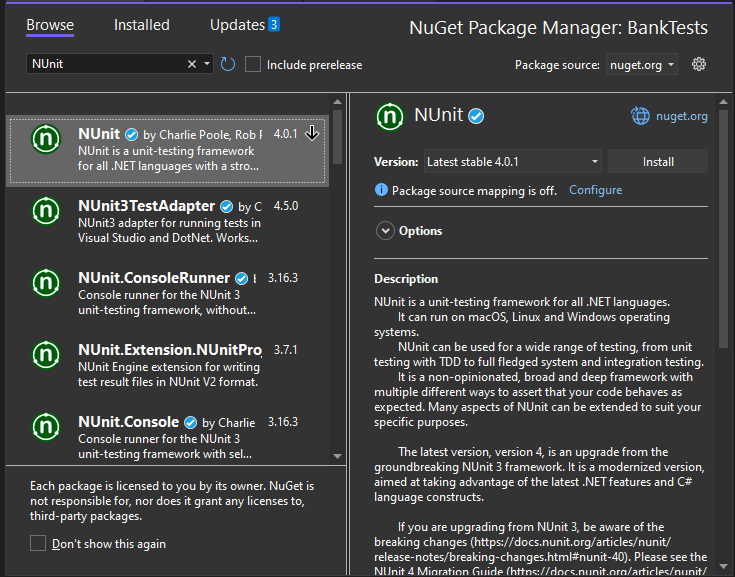Click version 4.5.0 on NUnit3TestAdapter row
This screenshot has height=577, width=735.
pyautogui.click(x=286, y=206)
